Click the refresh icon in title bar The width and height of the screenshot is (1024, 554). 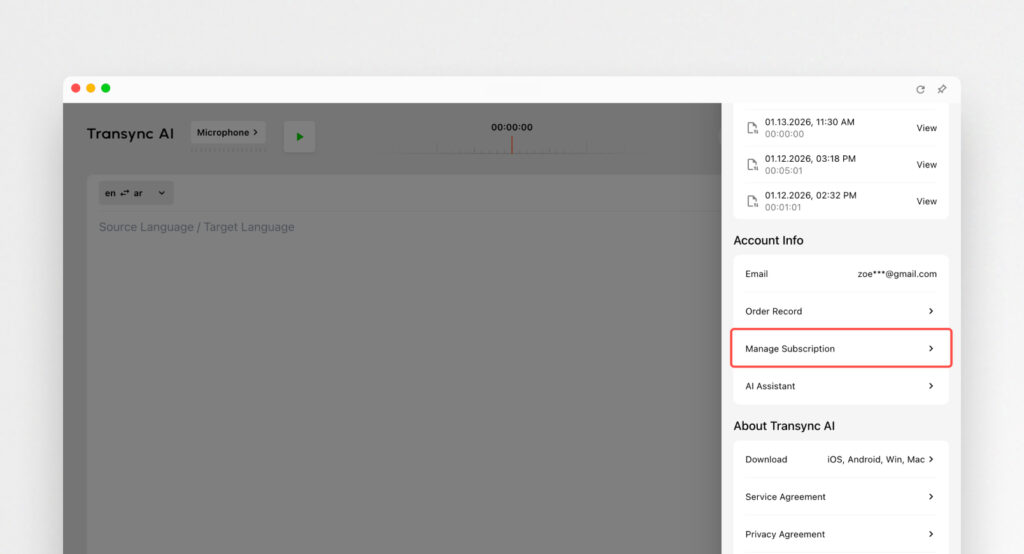920,89
